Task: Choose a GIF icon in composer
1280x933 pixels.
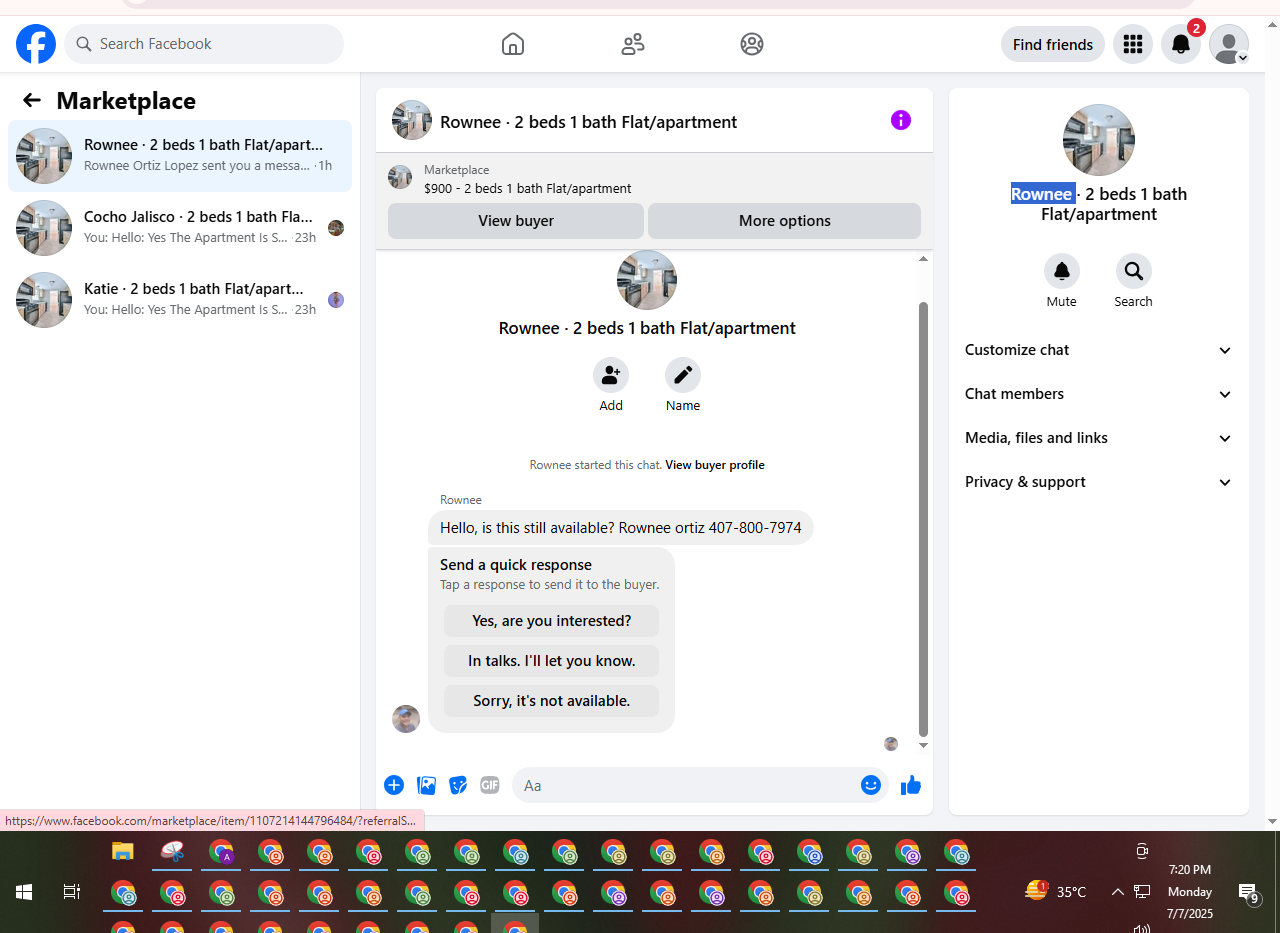Action: (489, 785)
